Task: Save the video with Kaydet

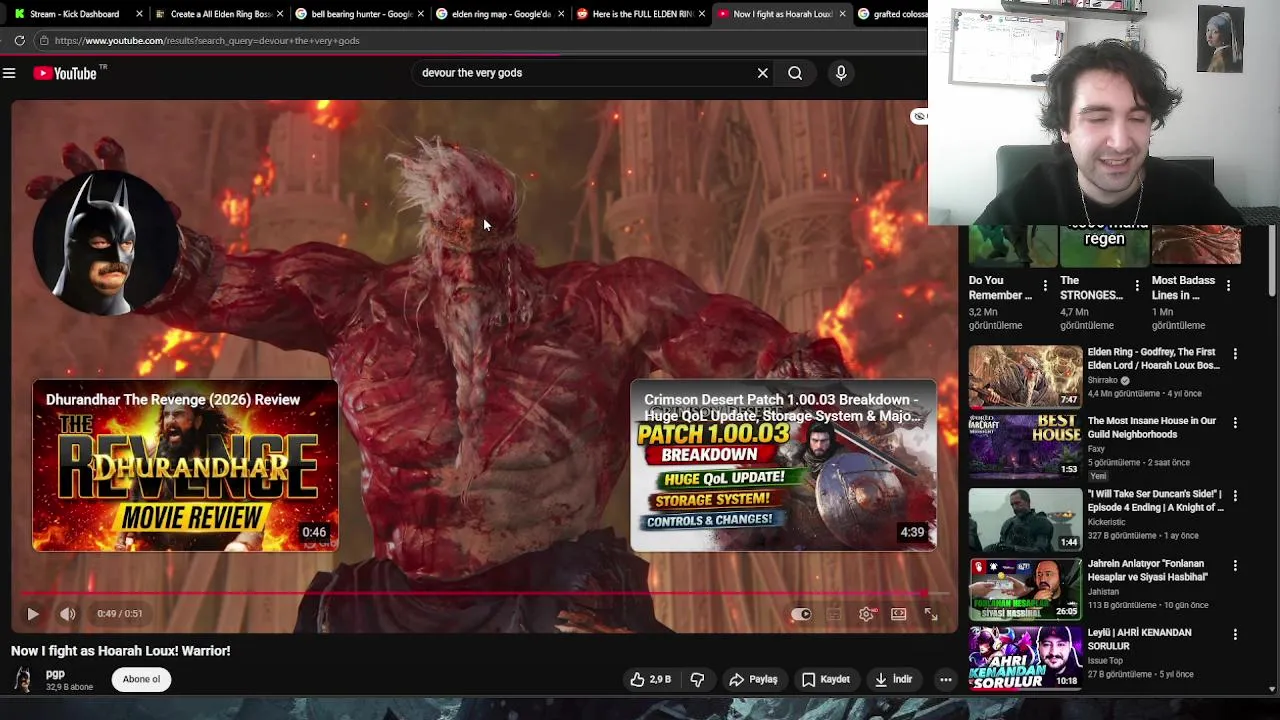Action: coord(825,679)
